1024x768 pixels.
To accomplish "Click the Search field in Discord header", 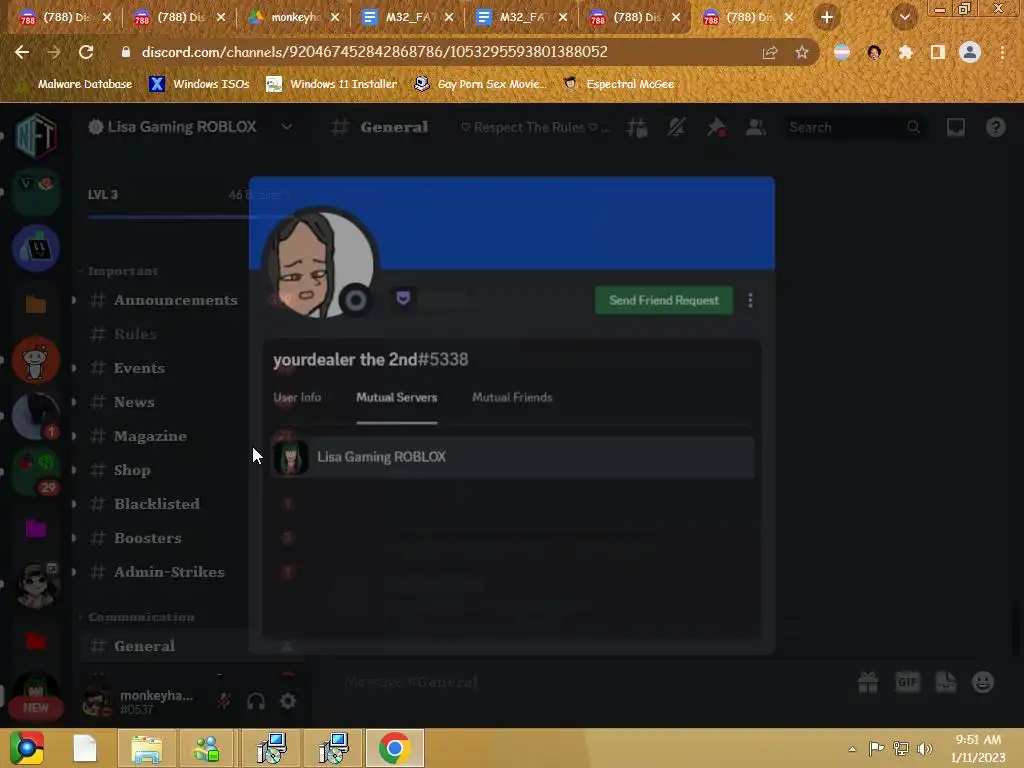I will 854,127.
